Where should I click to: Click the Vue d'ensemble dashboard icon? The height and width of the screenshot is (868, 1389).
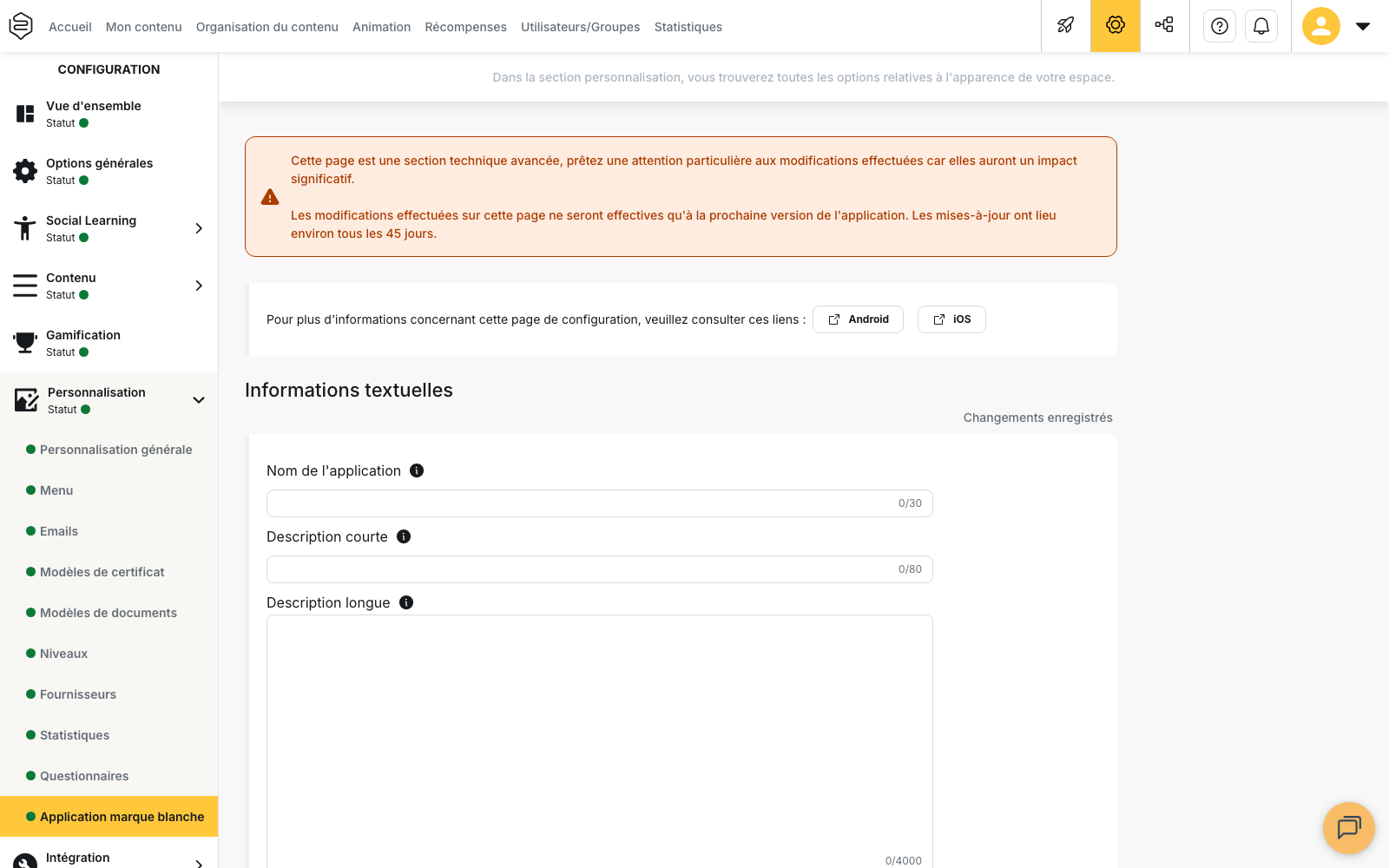[25, 114]
